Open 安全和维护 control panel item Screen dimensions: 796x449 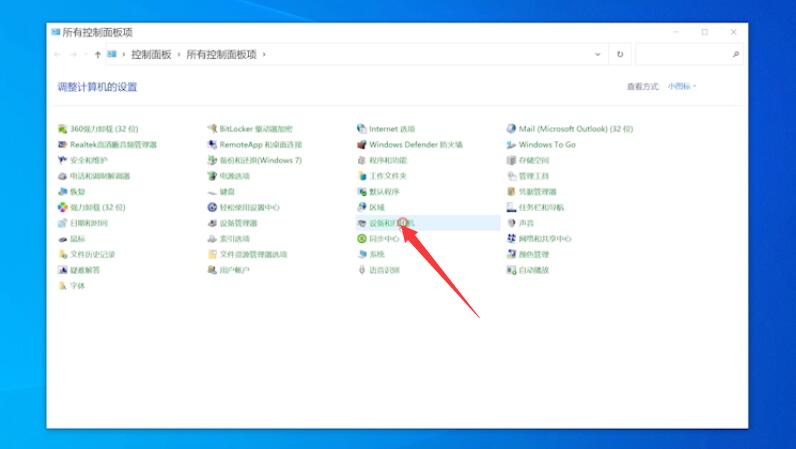click(x=82, y=161)
